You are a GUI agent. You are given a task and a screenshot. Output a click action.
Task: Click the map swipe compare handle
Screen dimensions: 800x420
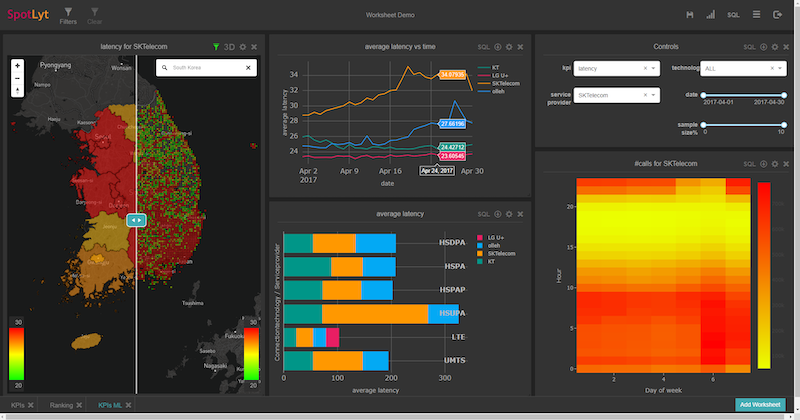[136, 220]
